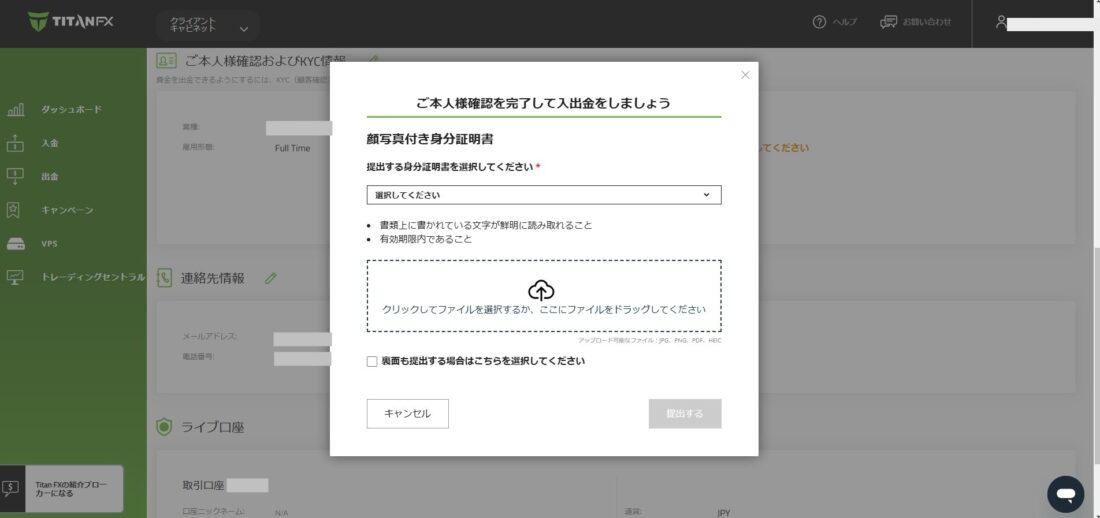Click the キャンセル button
This screenshot has height=518, width=1100.
click(407, 413)
